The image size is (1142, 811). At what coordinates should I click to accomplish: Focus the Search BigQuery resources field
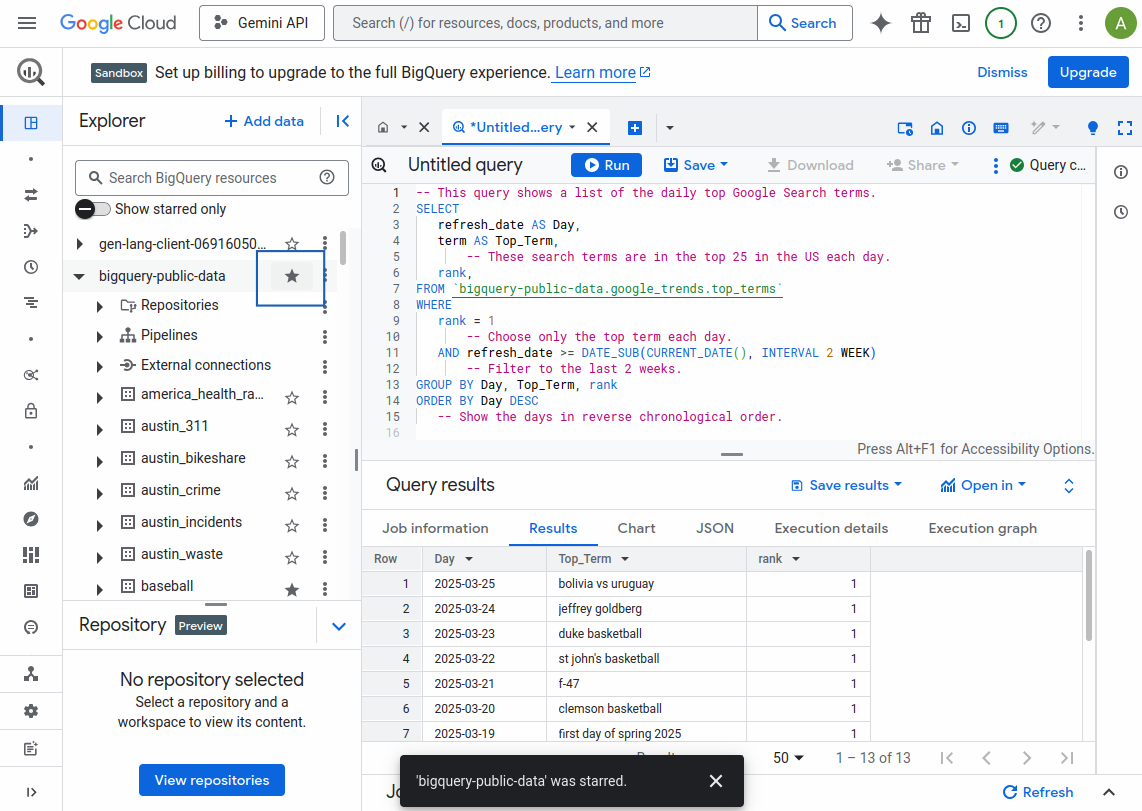[x=211, y=178]
